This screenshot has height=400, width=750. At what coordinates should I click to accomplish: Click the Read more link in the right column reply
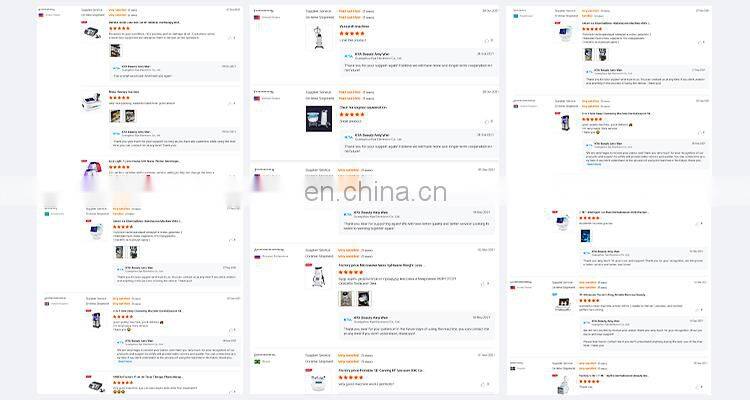(x=594, y=164)
